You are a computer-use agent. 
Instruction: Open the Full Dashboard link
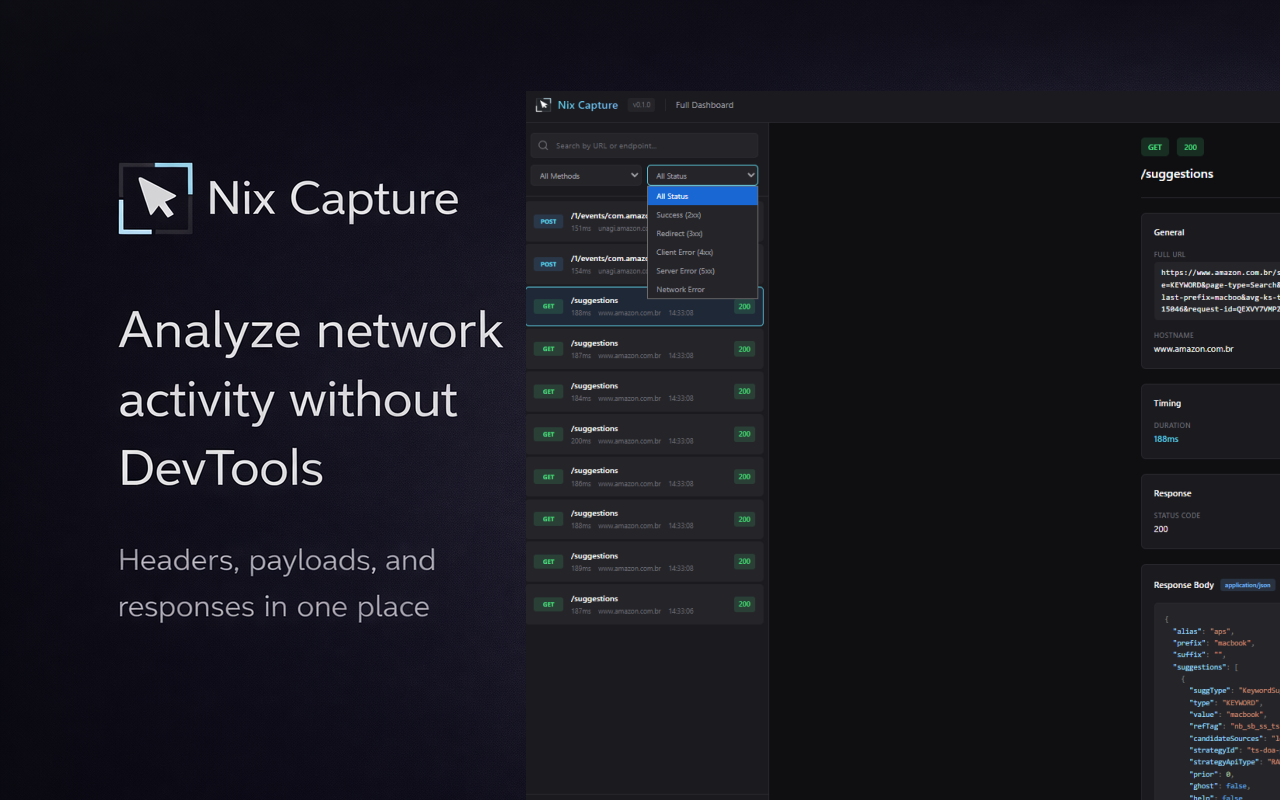(704, 105)
